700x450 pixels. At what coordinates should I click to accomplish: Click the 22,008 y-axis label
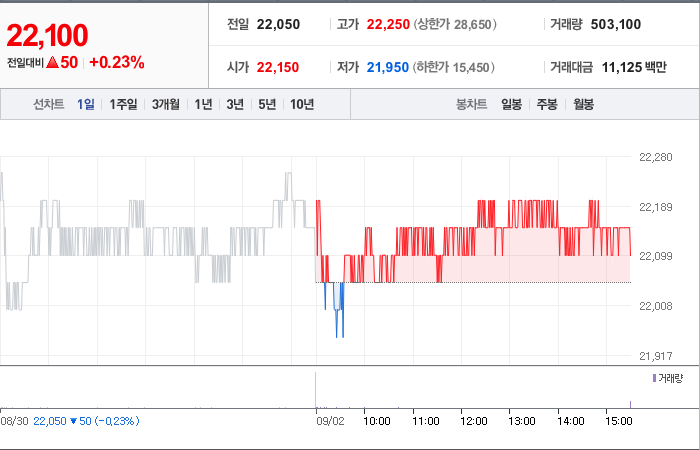tap(656, 306)
